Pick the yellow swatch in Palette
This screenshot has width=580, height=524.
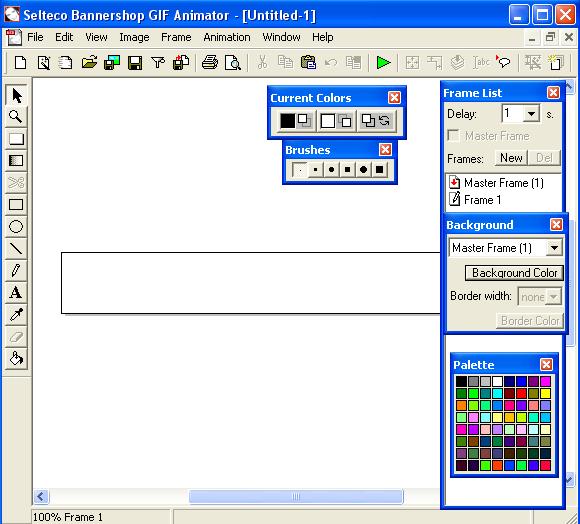[545, 393]
